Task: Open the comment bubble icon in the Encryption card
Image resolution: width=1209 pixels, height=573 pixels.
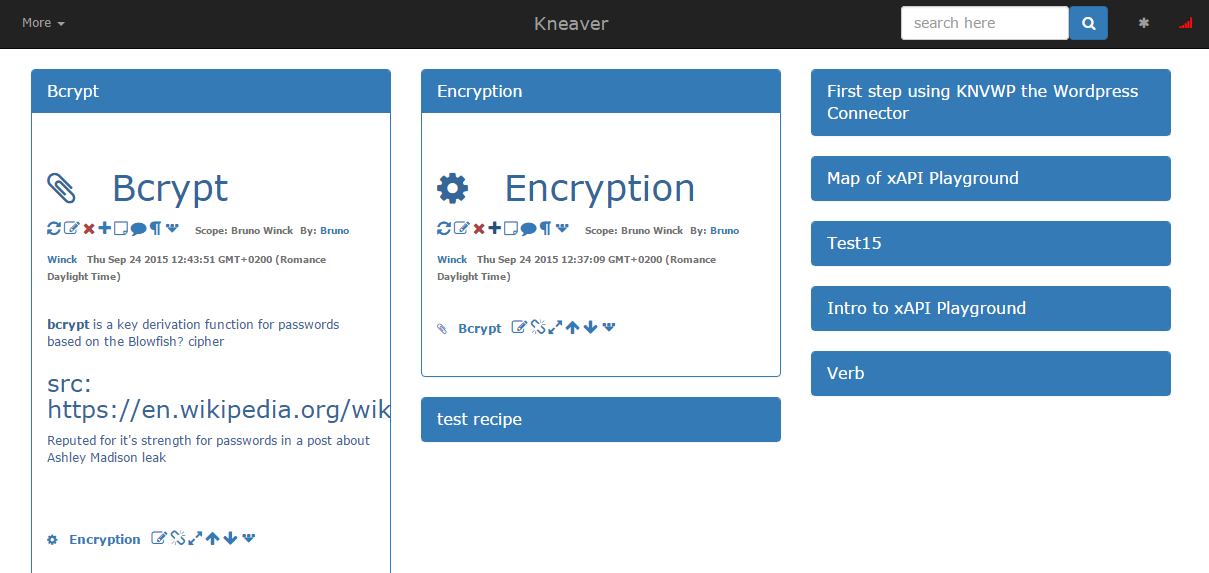Action: point(528,228)
